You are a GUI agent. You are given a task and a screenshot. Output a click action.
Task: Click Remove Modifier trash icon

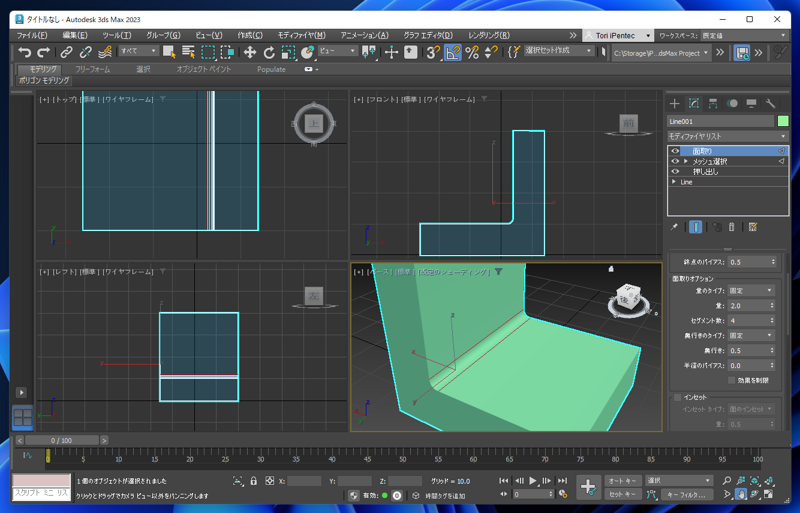click(x=732, y=227)
